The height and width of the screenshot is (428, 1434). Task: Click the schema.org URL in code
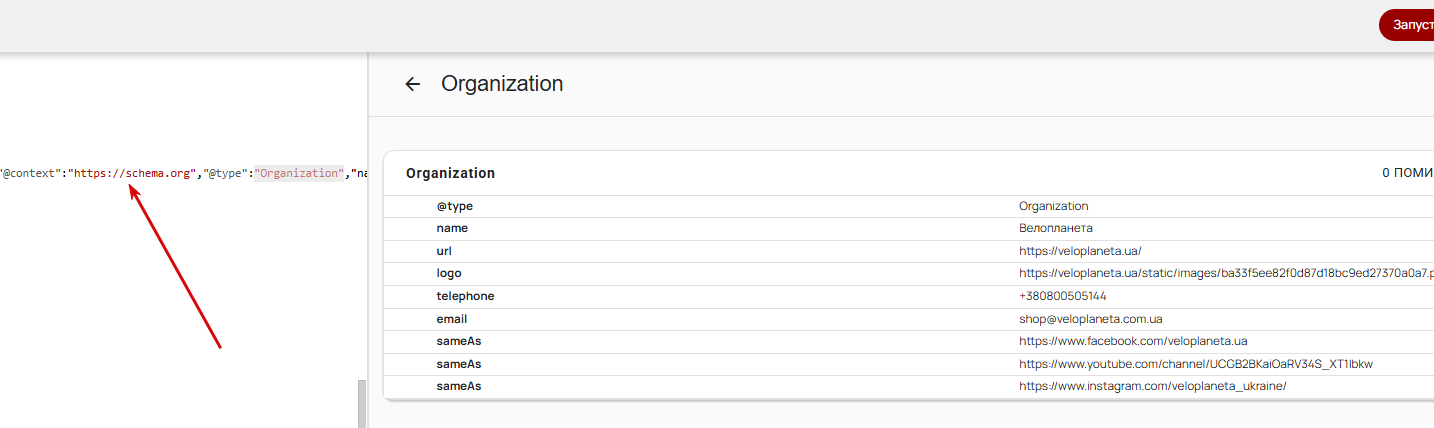click(x=131, y=173)
